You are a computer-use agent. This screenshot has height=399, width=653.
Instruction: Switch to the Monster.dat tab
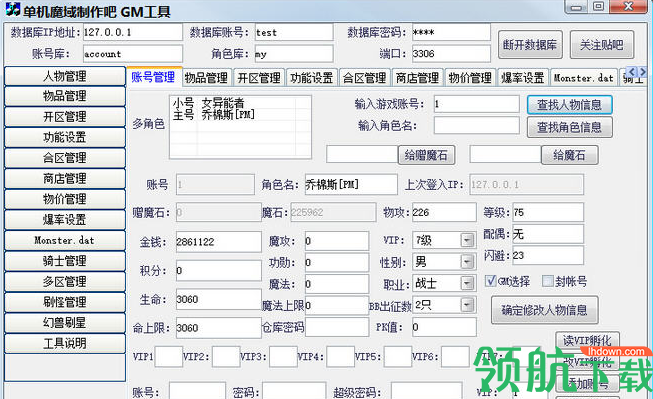tap(583, 77)
